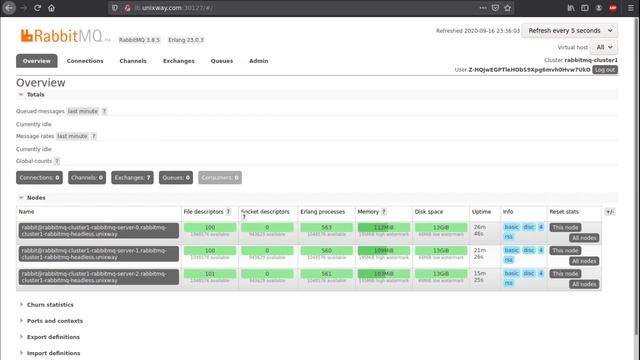Click the disc tag in server-1 row
This screenshot has height=360, width=640.
(529, 250)
